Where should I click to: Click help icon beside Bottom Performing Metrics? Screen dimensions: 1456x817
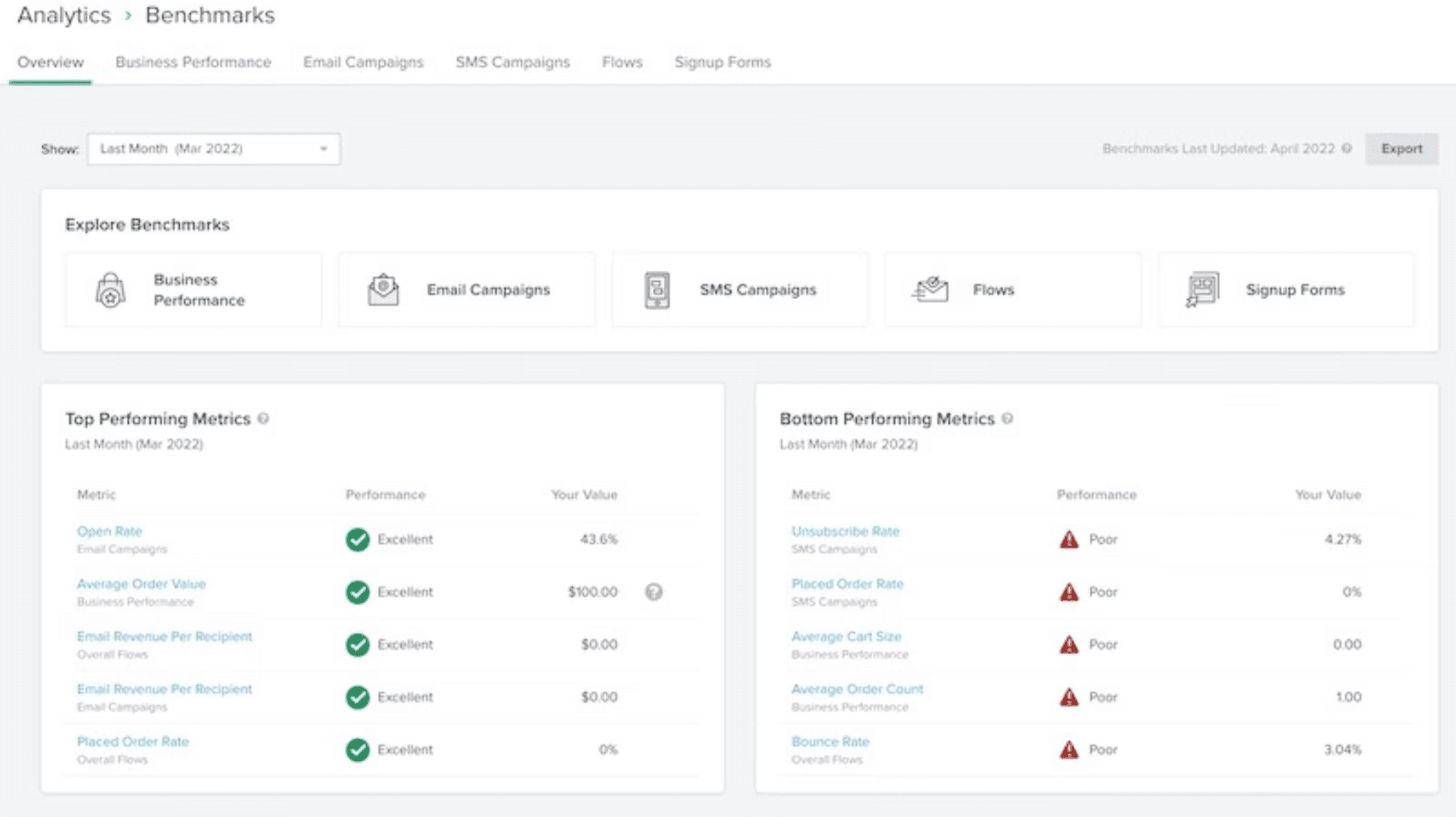1008,419
